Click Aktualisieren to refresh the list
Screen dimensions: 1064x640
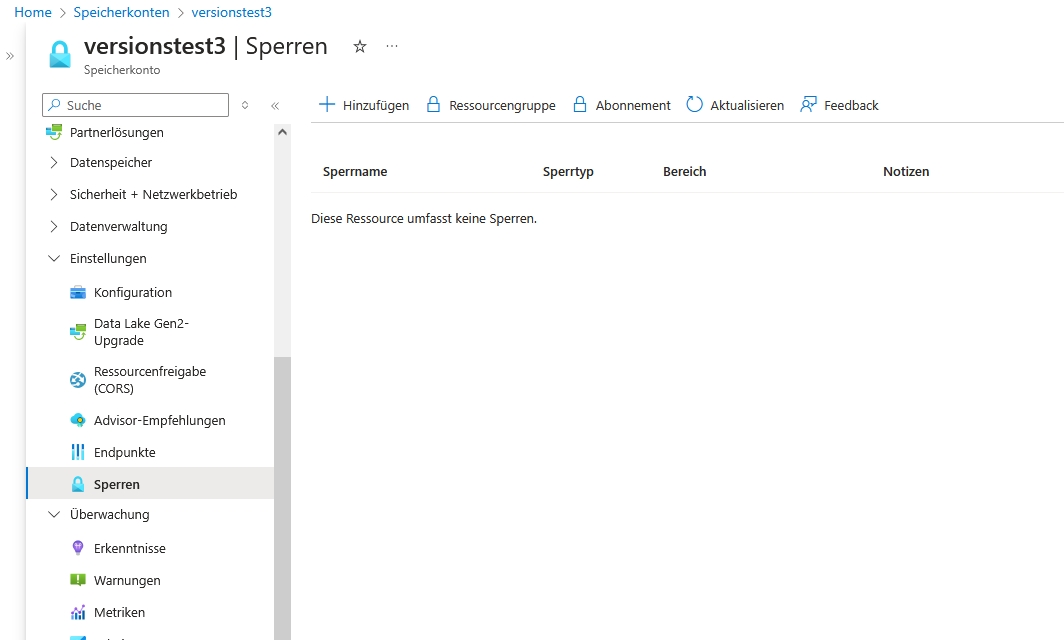coord(735,105)
